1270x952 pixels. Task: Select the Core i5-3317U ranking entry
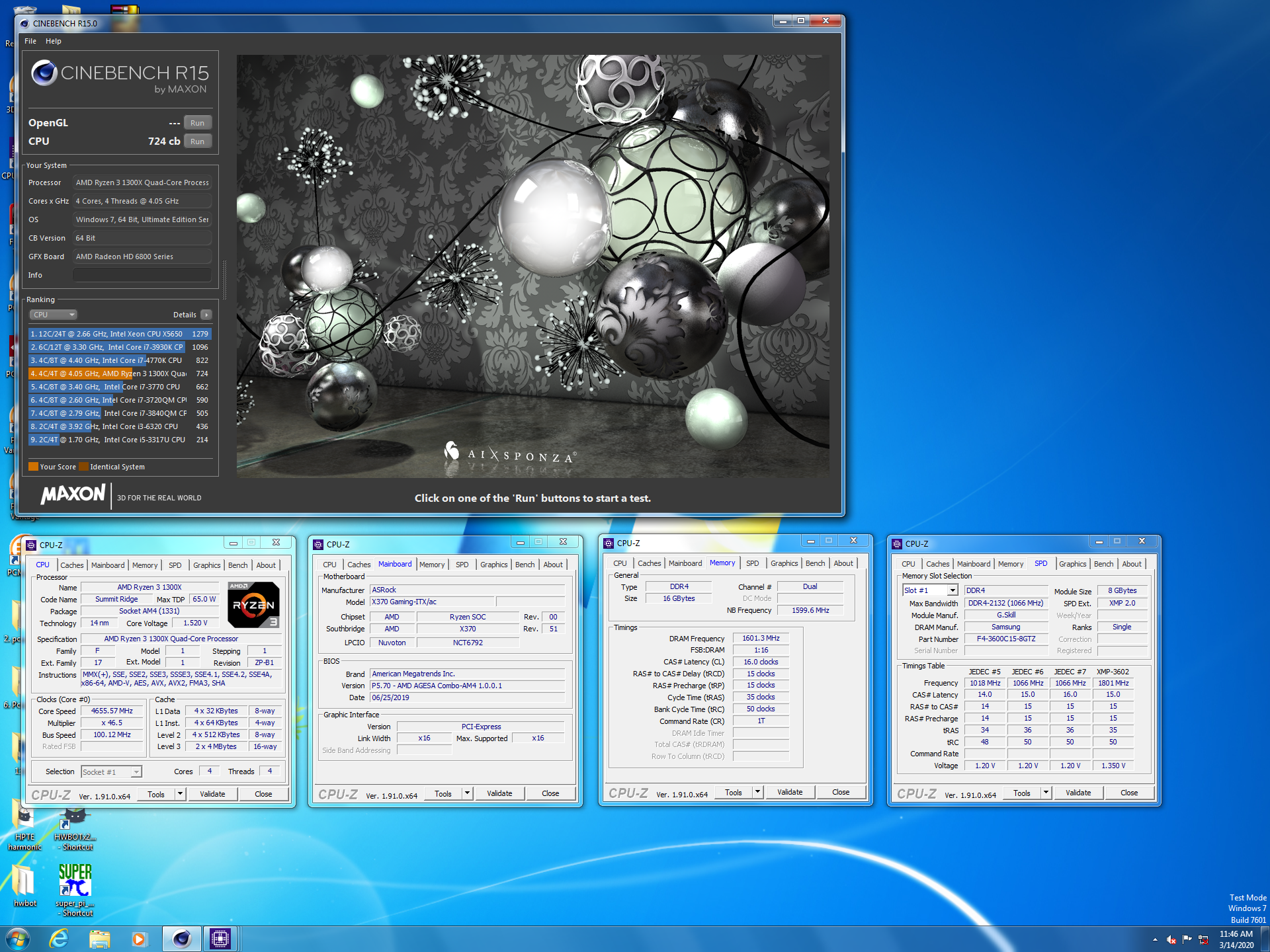(120, 440)
